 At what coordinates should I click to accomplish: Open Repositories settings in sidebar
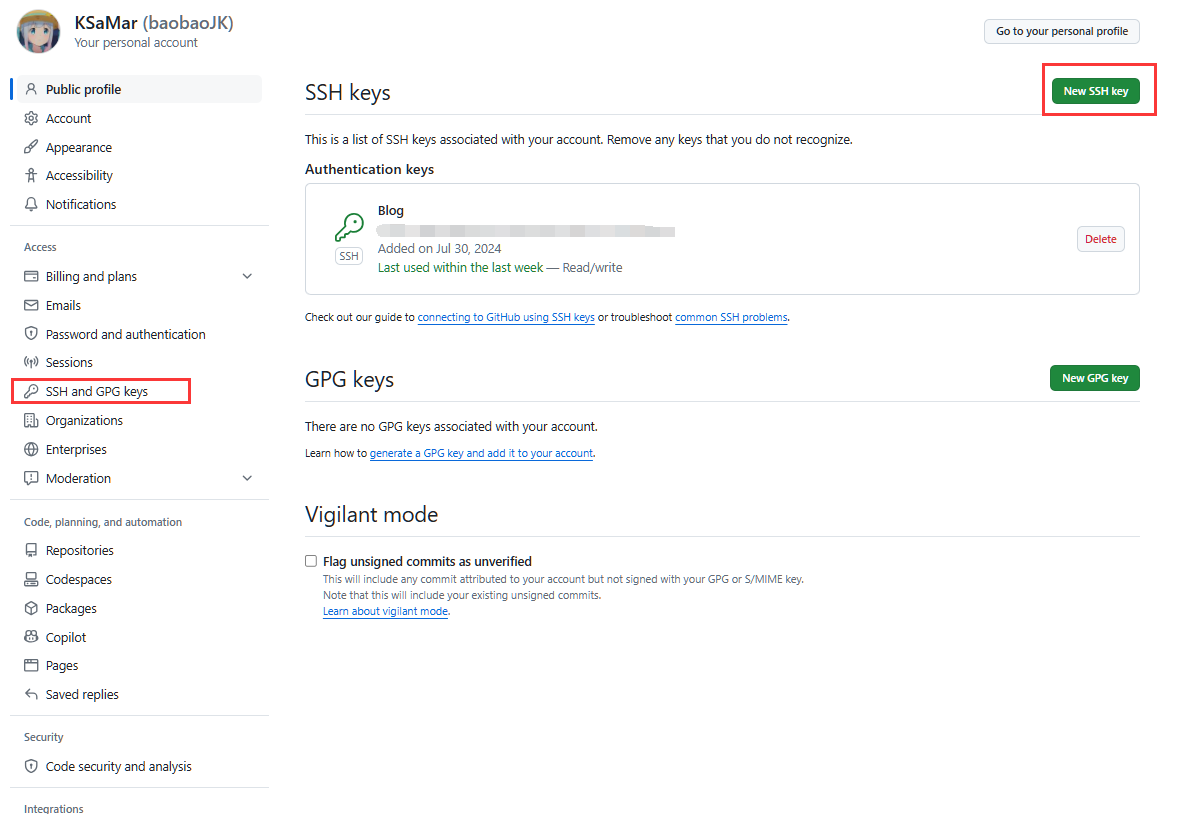click(x=139, y=550)
